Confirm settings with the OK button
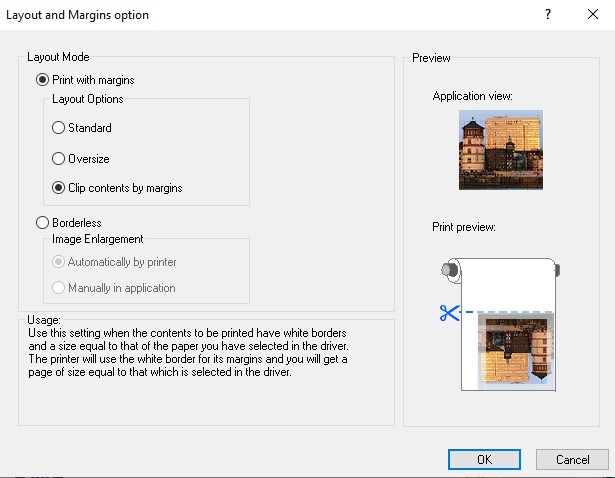Screen dimensions: 615x478 pyautogui.click(x=484, y=460)
